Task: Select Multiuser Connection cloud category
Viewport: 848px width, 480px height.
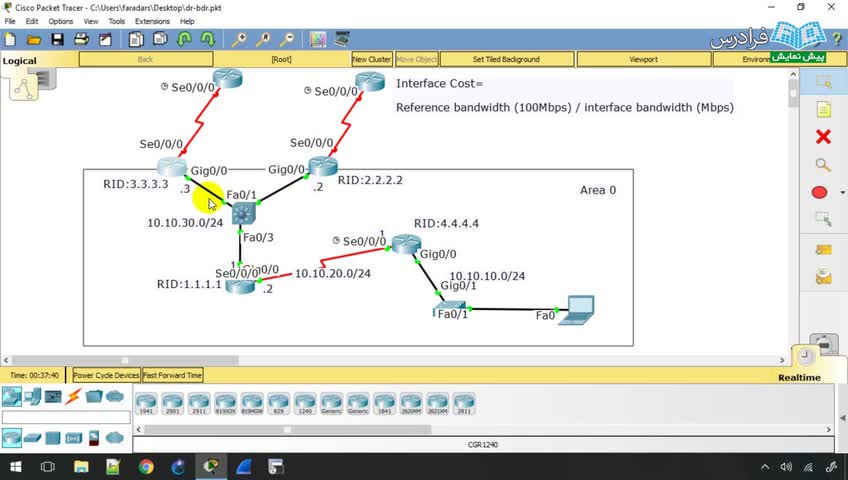Action: pyautogui.click(x=115, y=397)
